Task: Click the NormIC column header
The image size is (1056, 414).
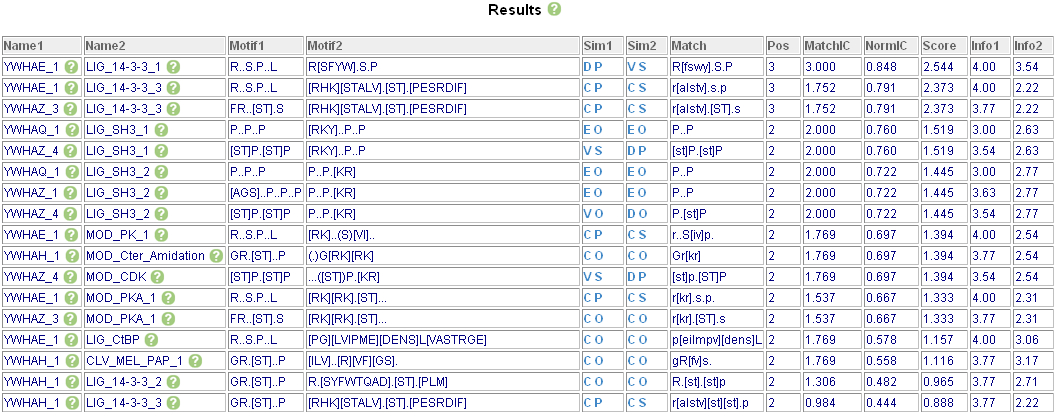Action: [885, 46]
